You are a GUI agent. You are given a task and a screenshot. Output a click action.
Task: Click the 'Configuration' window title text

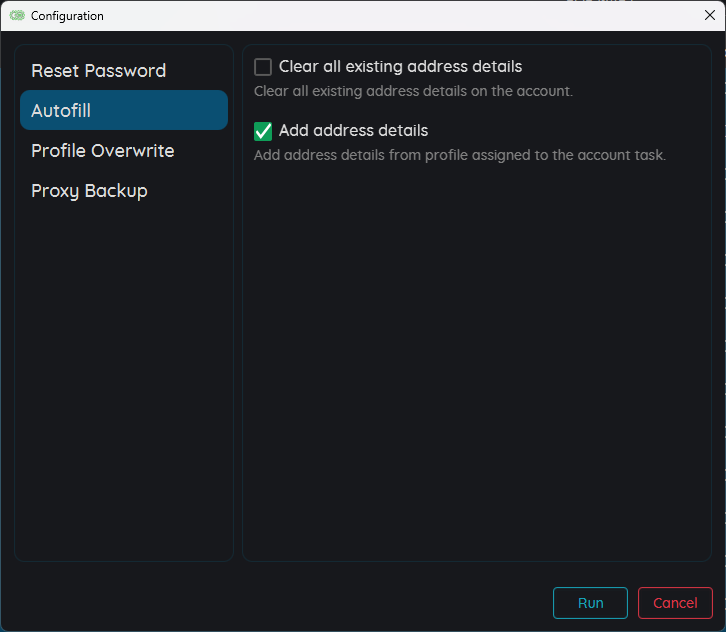67,16
